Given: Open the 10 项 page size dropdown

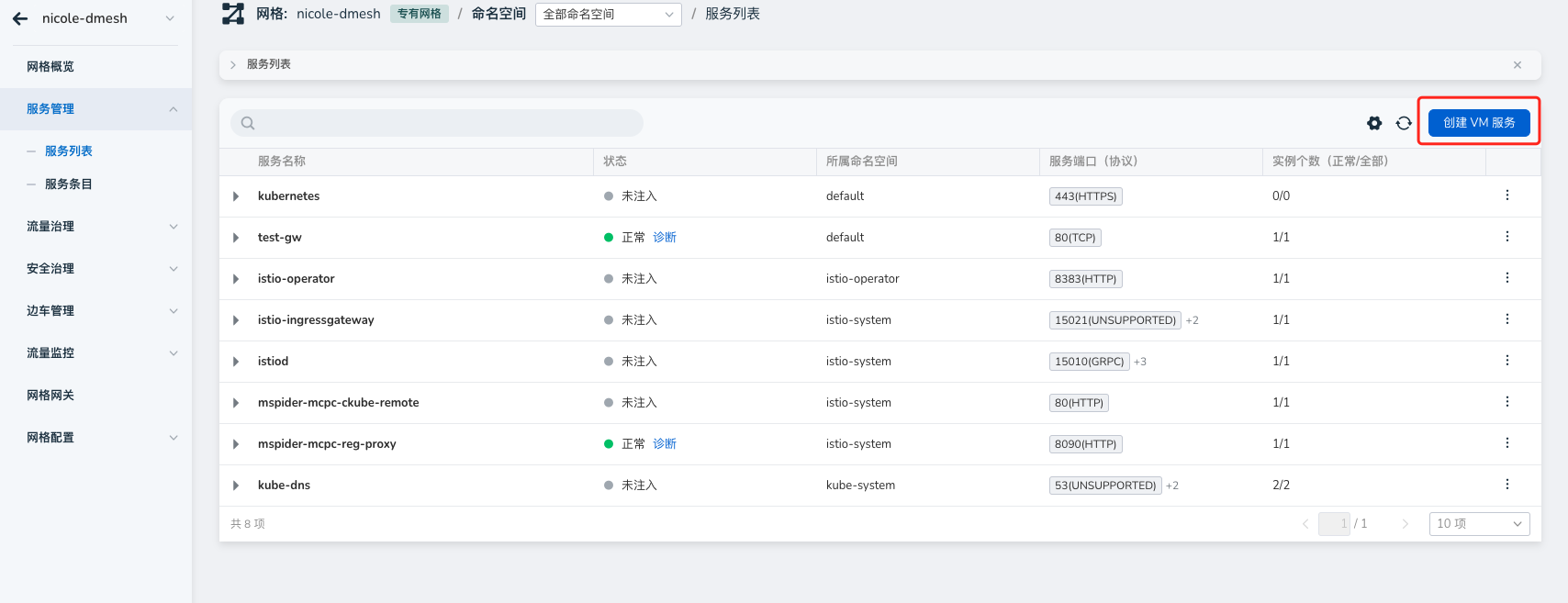Looking at the screenshot, I should [1479, 523].
